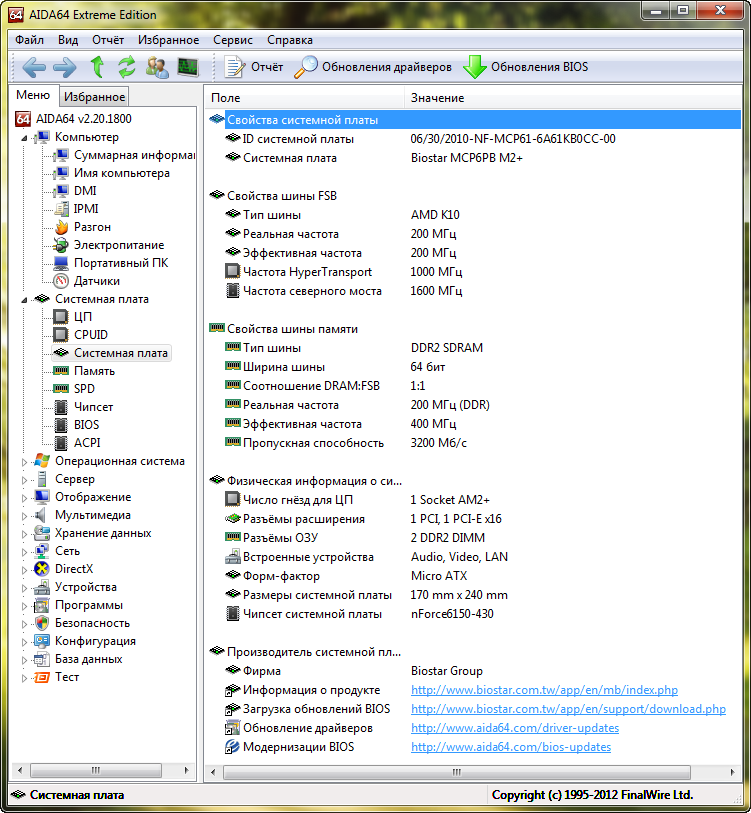
Task: Open the Файл menu
Action: click(x=29, y=40)
